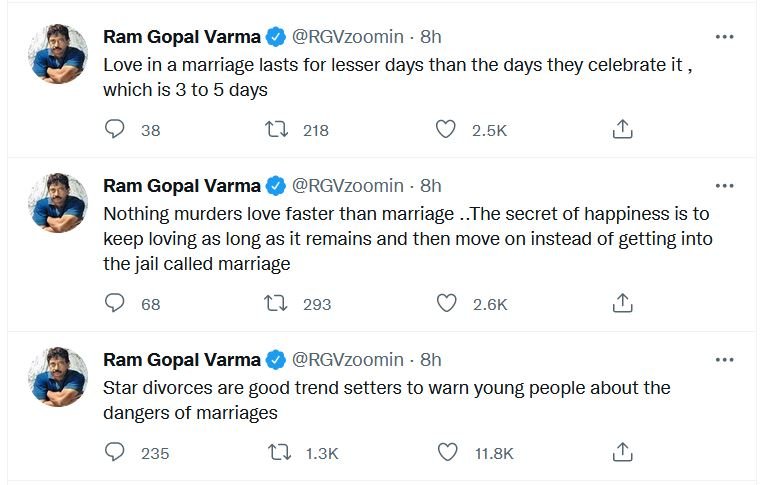This screenshot has height=485, width=764.
Task: Open more options on the third tweet
Action: coord(725,360)
